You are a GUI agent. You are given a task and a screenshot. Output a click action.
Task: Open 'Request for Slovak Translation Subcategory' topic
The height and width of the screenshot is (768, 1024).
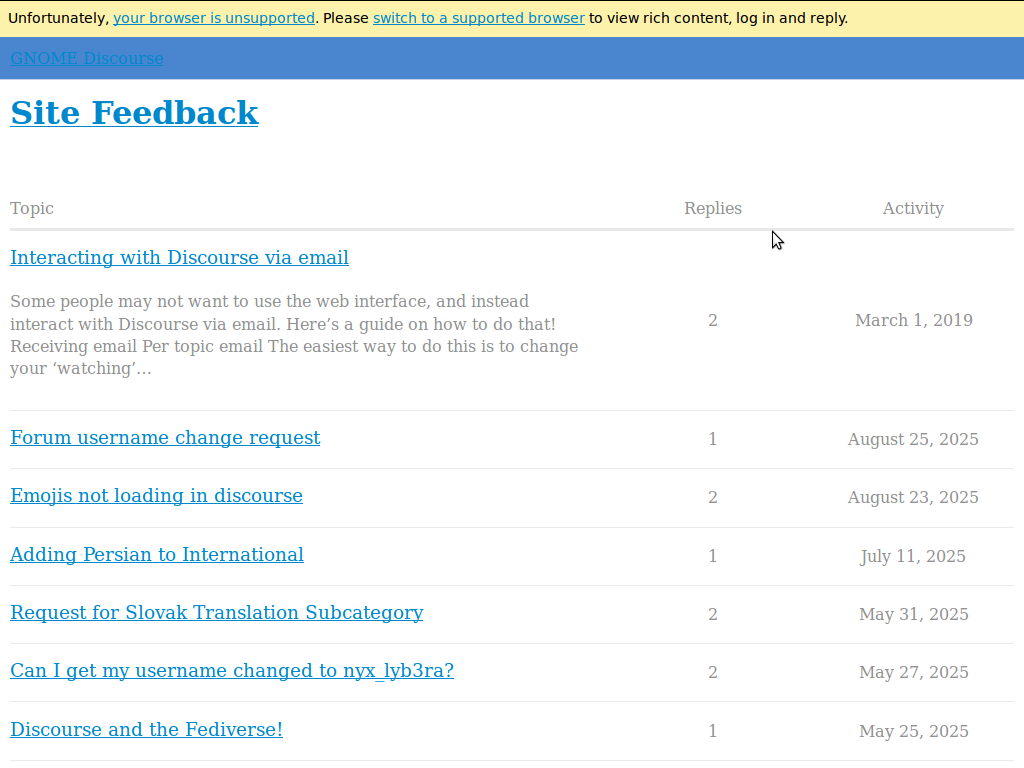pyautogui.click(x=216, y=613)
